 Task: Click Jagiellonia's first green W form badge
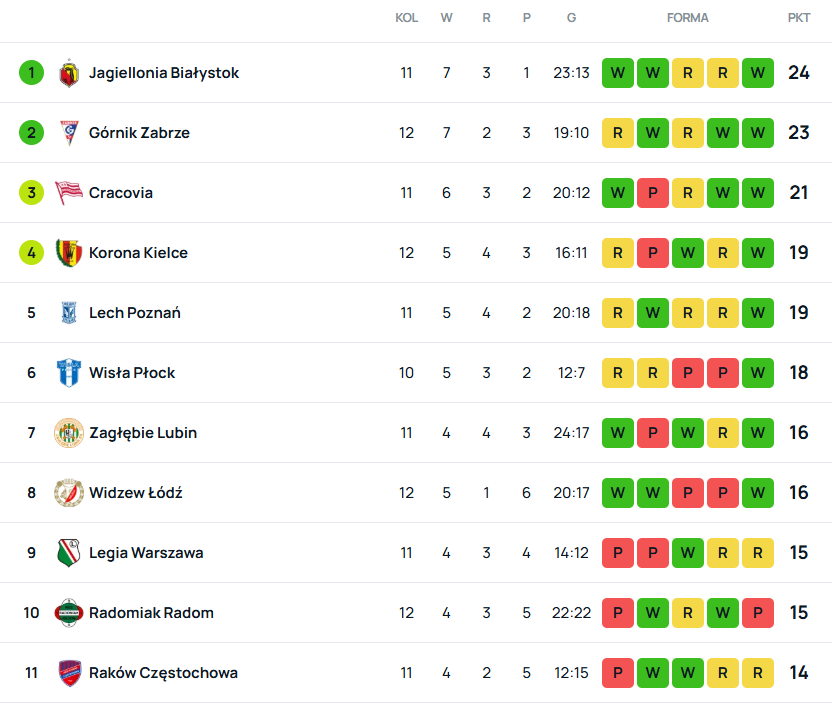pos(618,73)
